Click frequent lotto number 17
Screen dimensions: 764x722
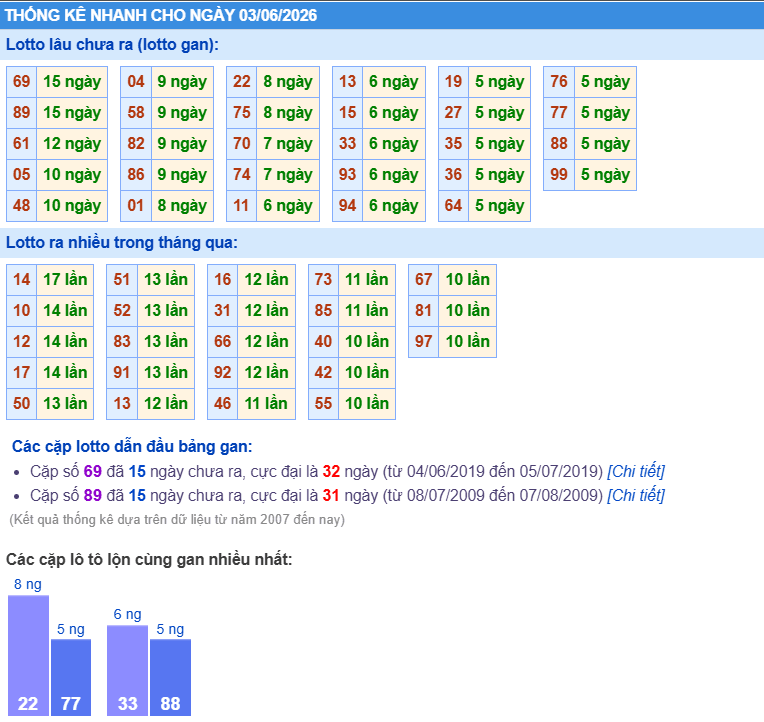pos(21,373)
